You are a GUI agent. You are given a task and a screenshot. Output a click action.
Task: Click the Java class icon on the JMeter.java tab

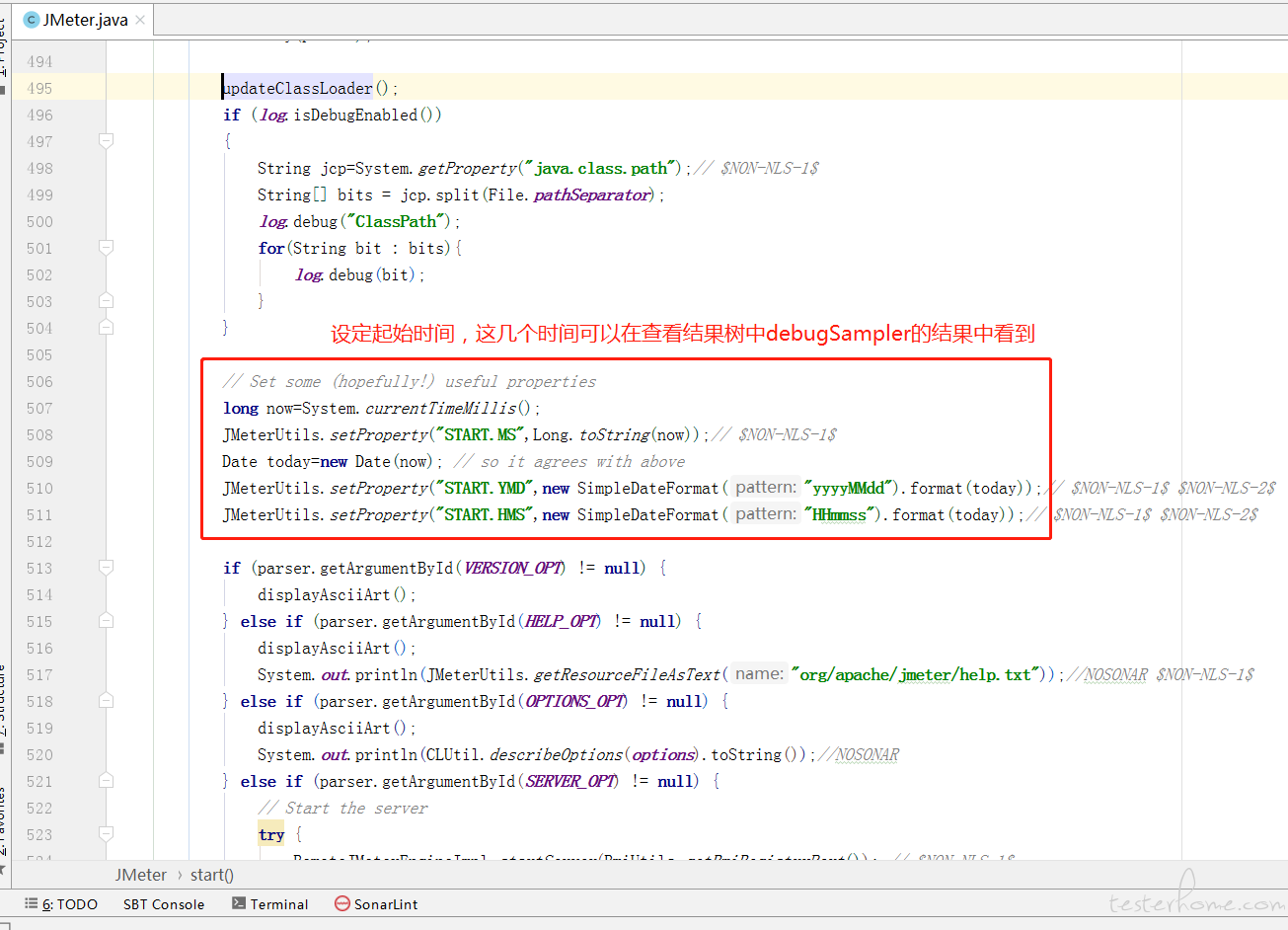[32, 20]
